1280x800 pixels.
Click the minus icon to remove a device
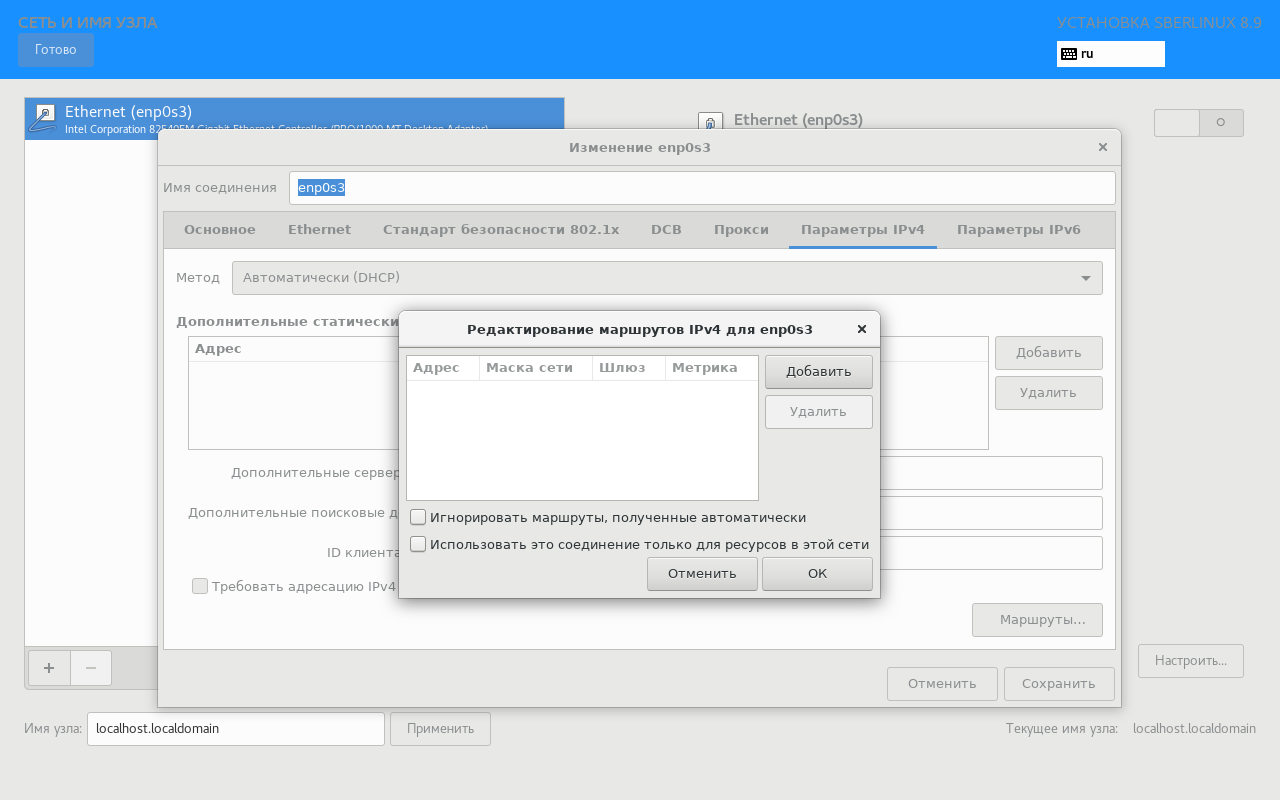91,668
